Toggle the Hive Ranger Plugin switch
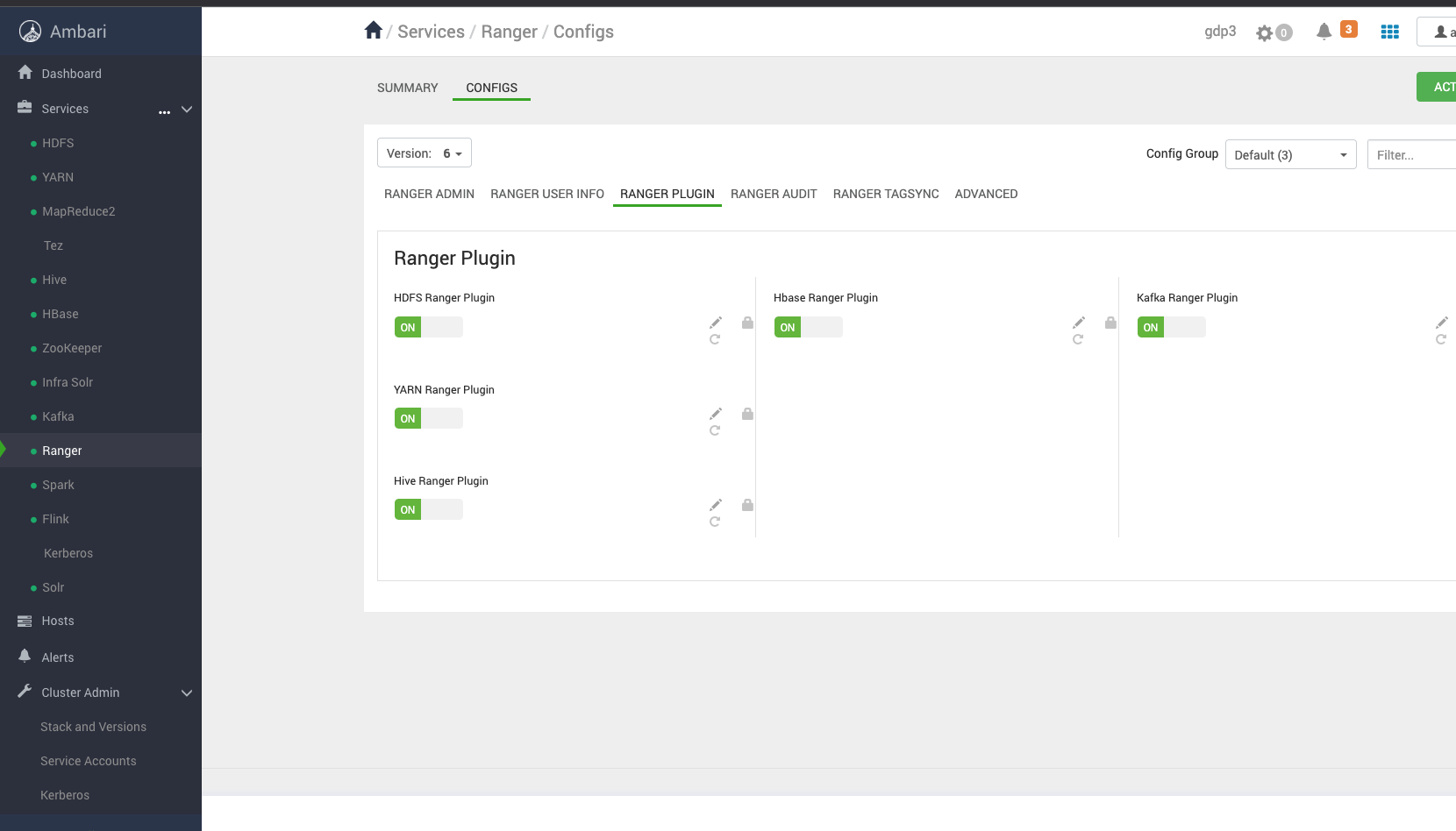This screenshot has width=1456, height=831. (429, 509)
